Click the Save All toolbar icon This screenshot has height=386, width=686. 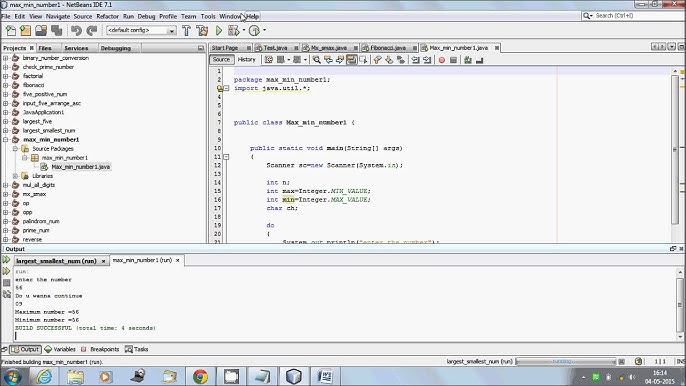click(x=56, y=31)
